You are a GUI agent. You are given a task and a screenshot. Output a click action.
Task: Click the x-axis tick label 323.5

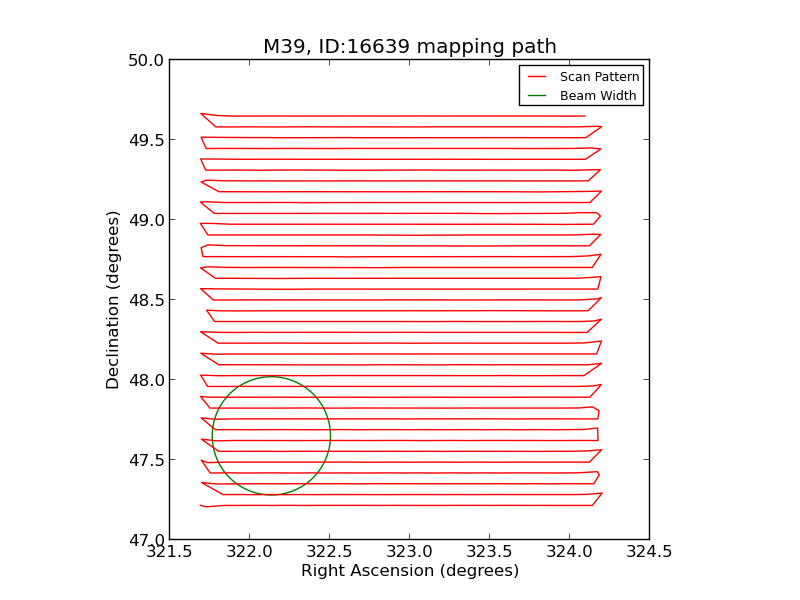490,552
